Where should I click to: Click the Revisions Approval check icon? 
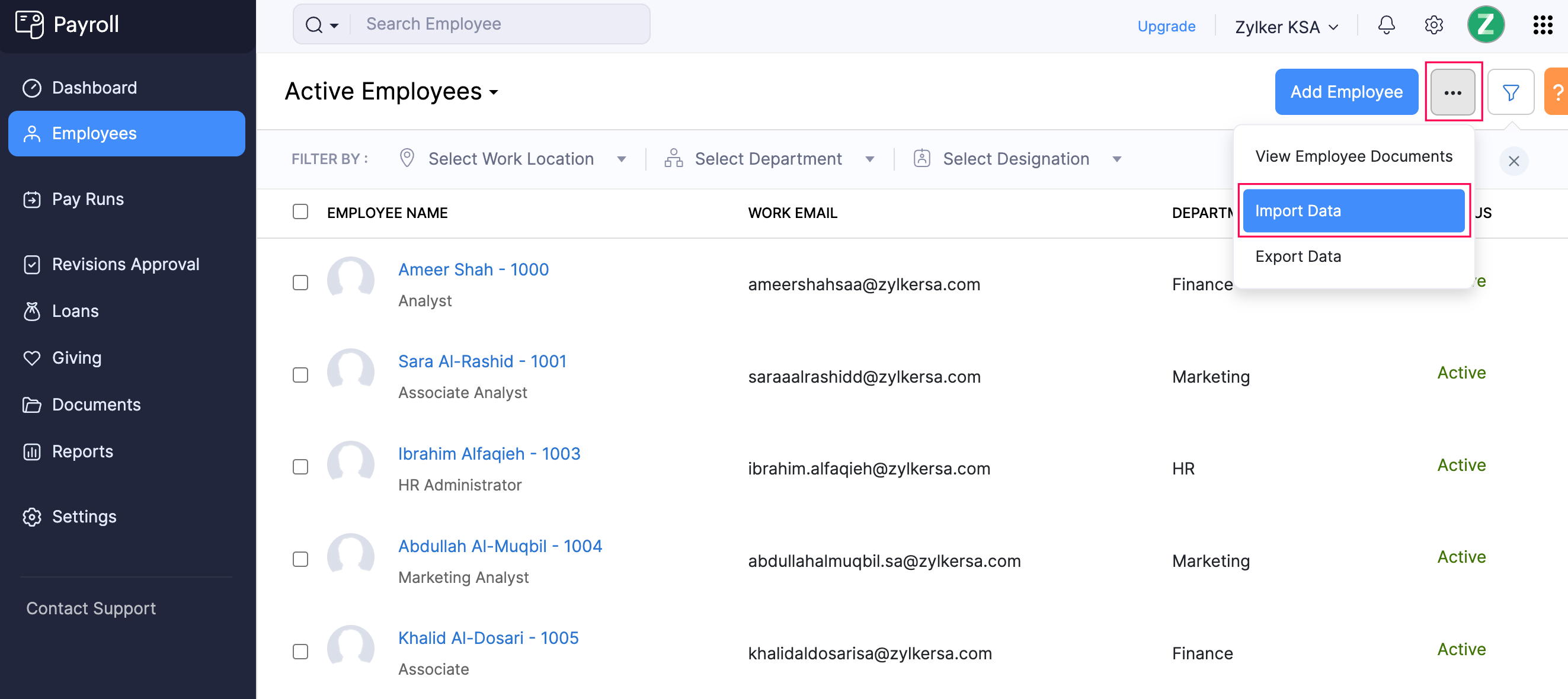pos(31,265)
